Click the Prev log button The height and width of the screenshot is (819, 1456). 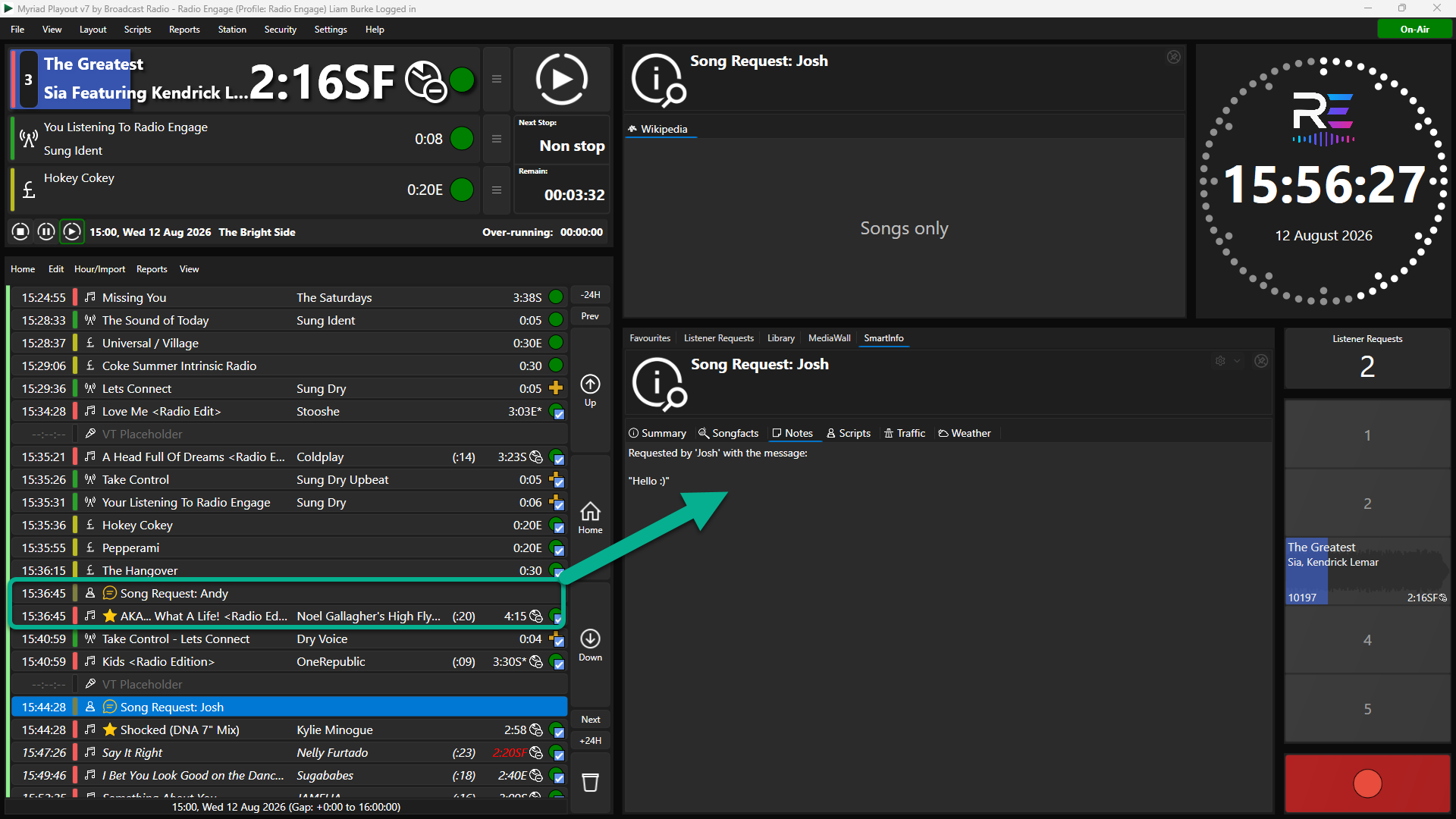pyautogui.click(x=590, y=316)
